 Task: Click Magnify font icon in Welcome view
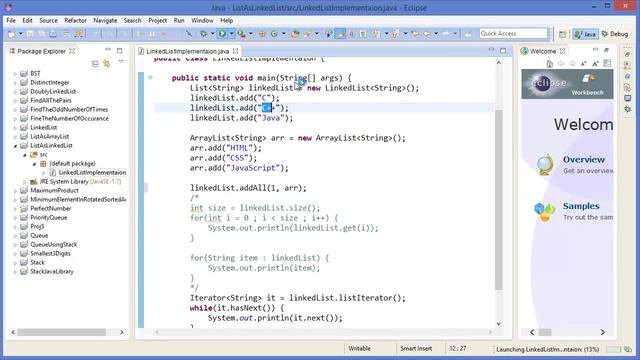coord(595,64)
